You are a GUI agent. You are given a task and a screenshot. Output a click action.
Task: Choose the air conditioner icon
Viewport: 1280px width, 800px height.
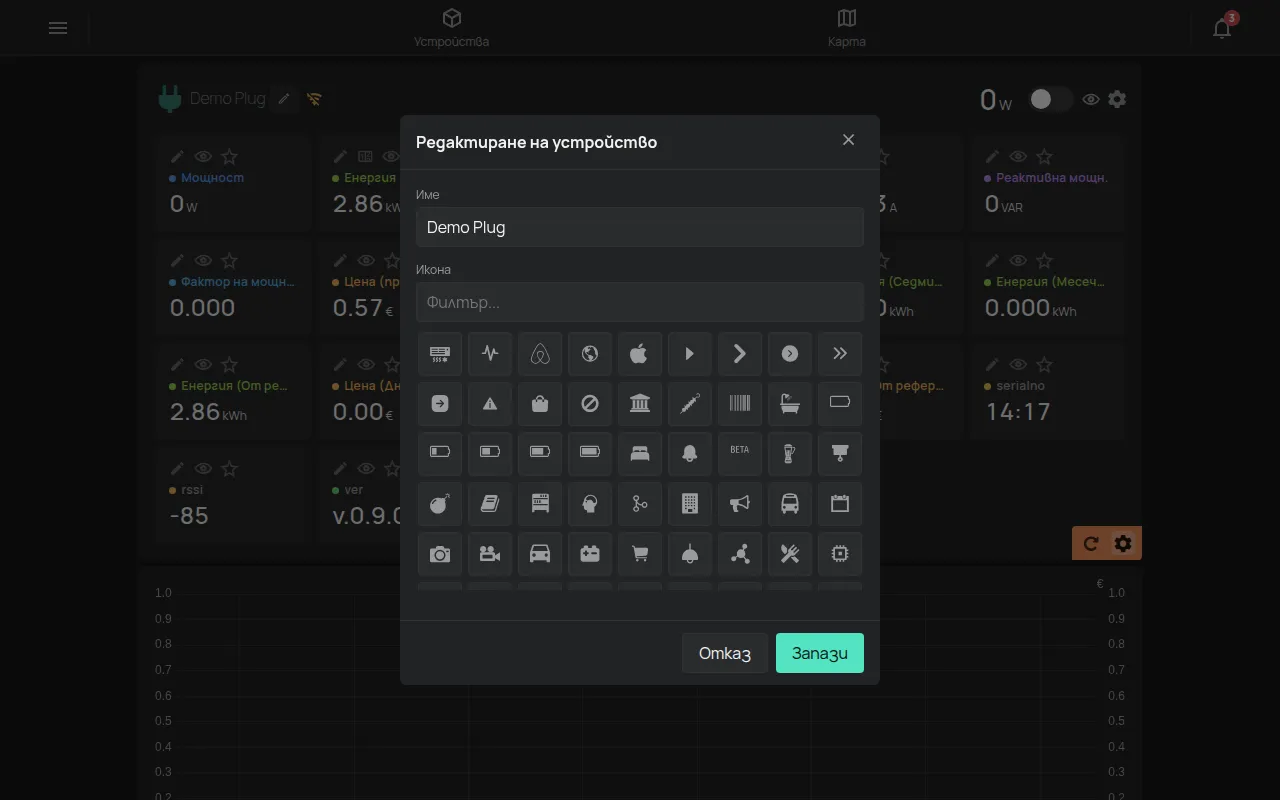pyautogui.click(x=440, y=353)
